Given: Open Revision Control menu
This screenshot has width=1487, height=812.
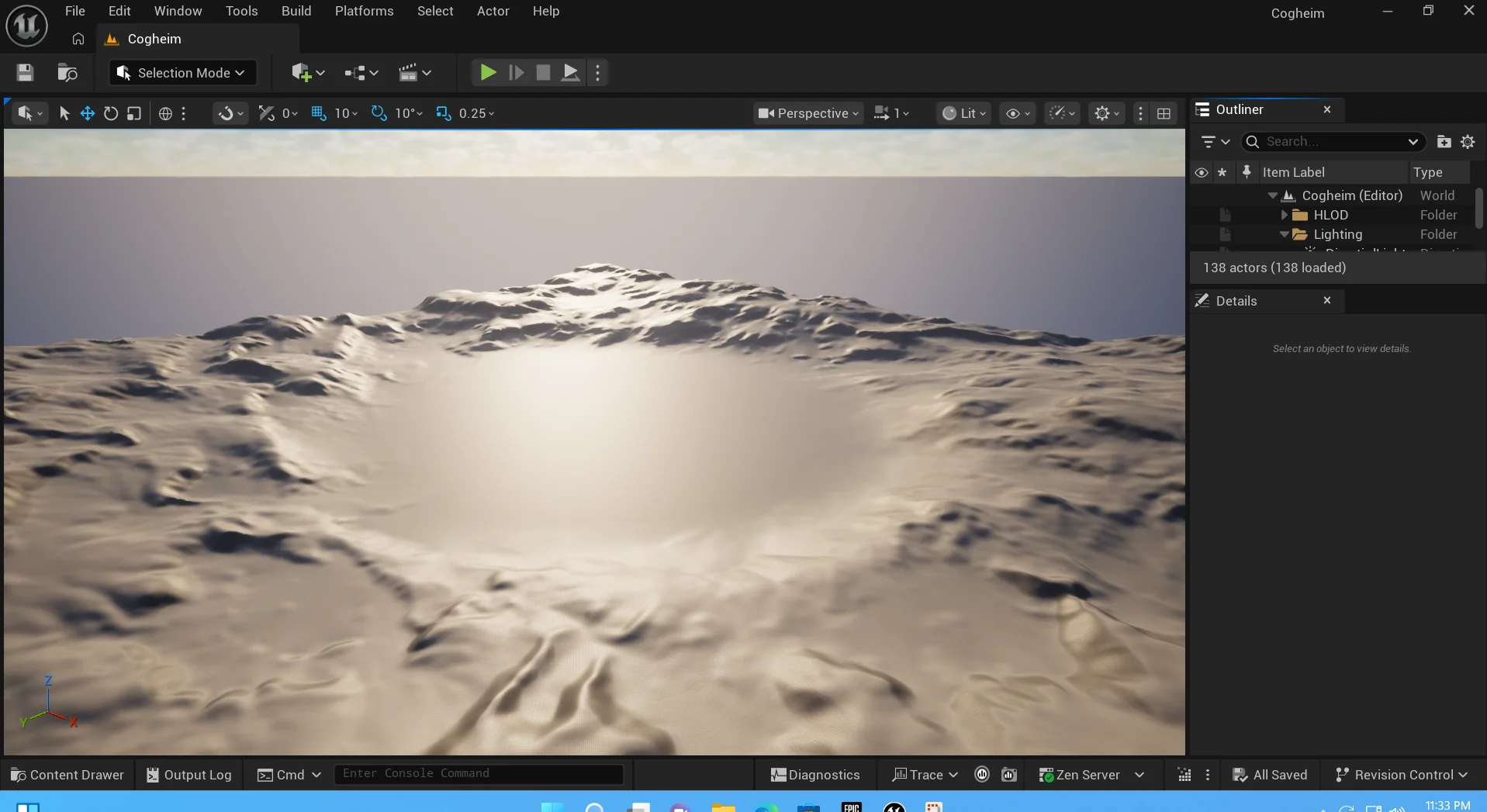Looking at the screenshot, I should (x=1402, y=775).
